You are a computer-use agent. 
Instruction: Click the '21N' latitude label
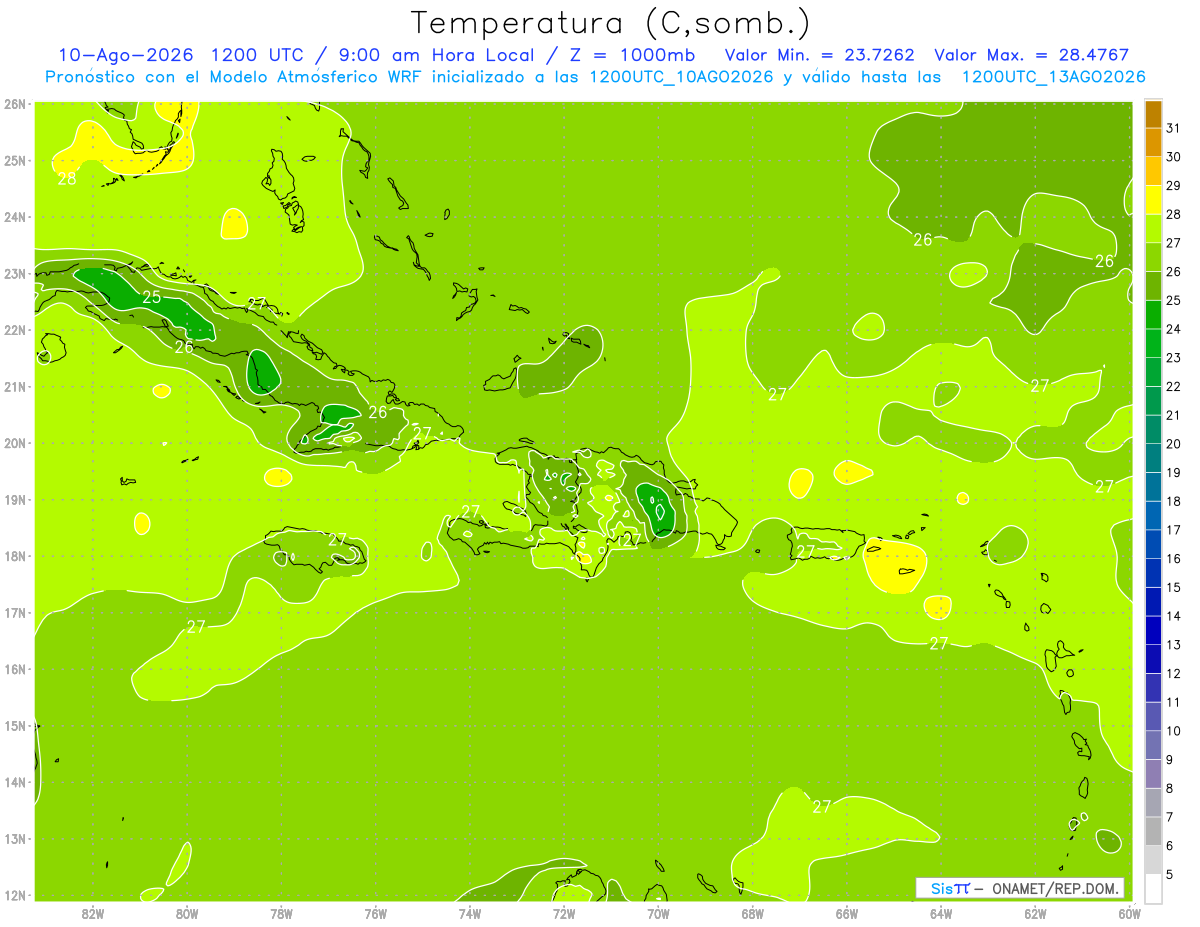pos(16,387)
